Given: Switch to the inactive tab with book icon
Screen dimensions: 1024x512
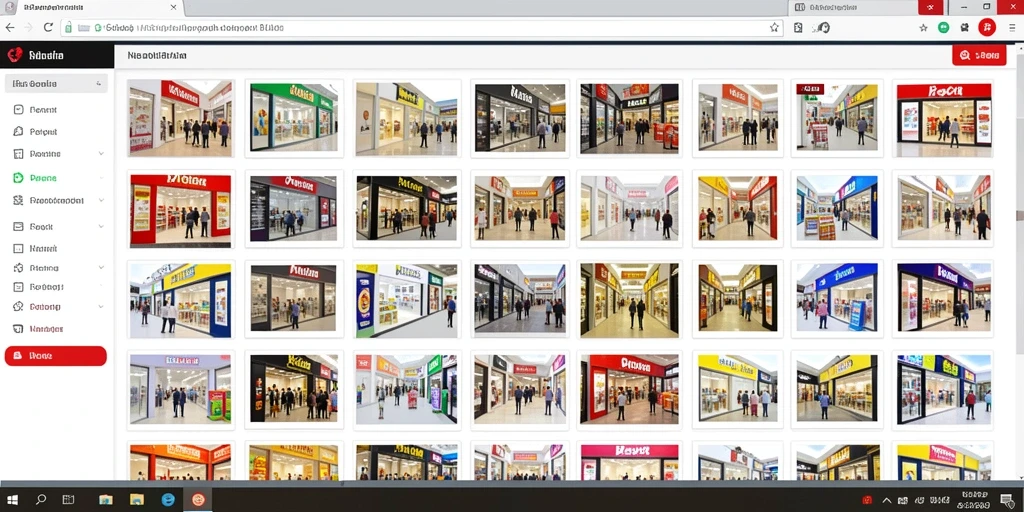Looking at the screenshot, I should [852, 7].
